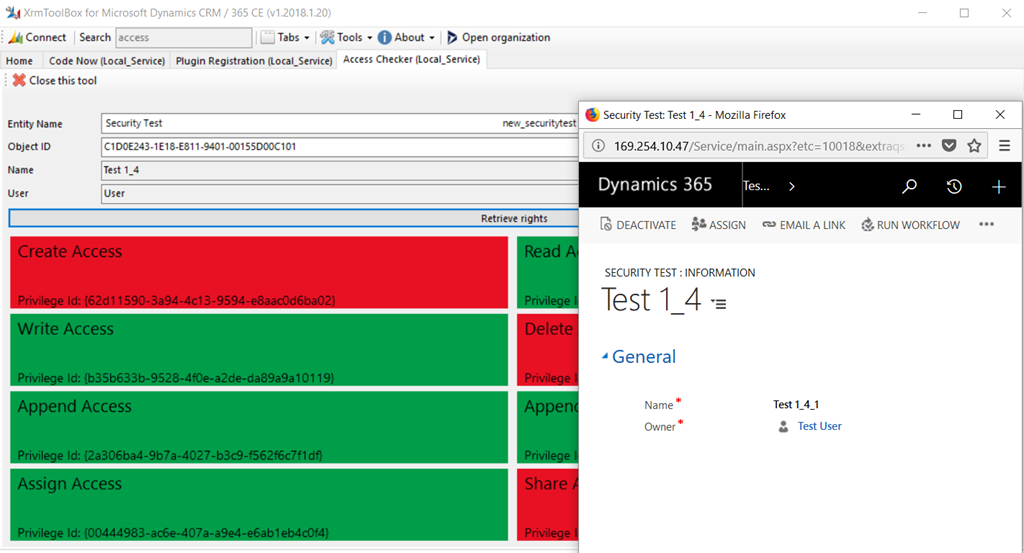This screenshot has width=1024, height=553.
Task: Bookmark page with the star icon
Action: [974, 146]
